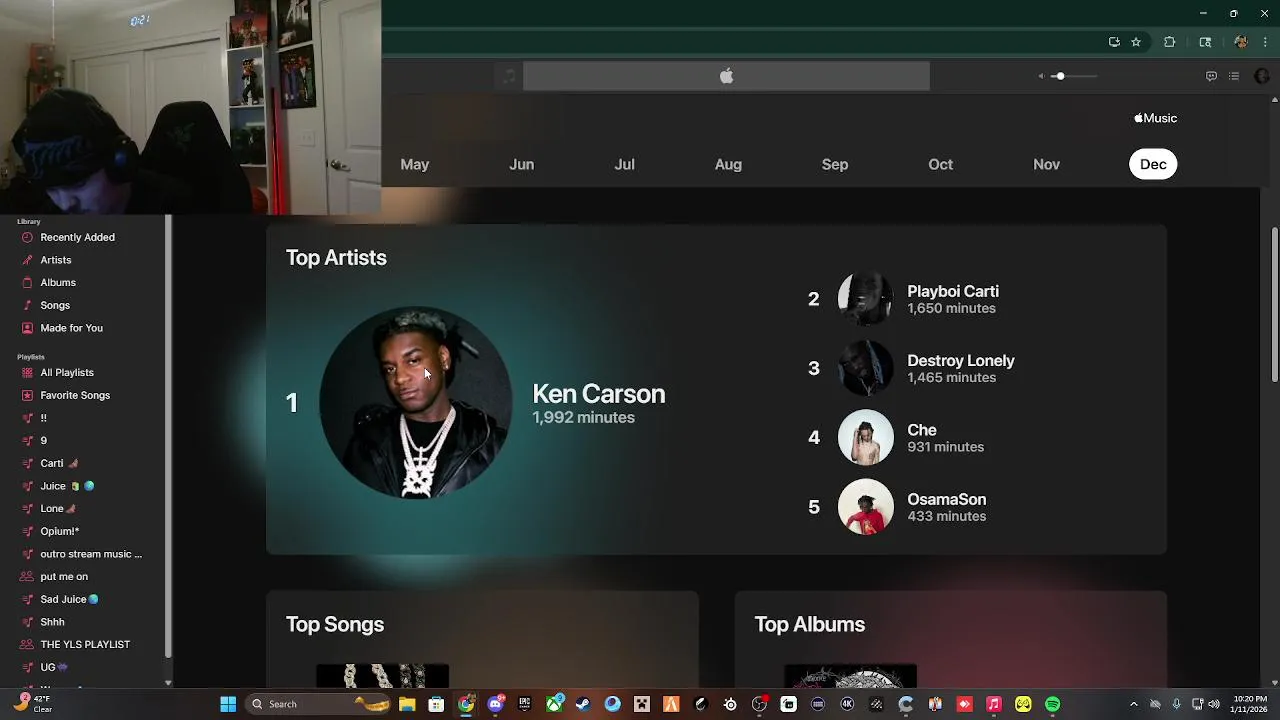The width and height of the screenshot is (1280, 720).
Task: Select the Dec month tab
Action: (x=1153, y=164)
